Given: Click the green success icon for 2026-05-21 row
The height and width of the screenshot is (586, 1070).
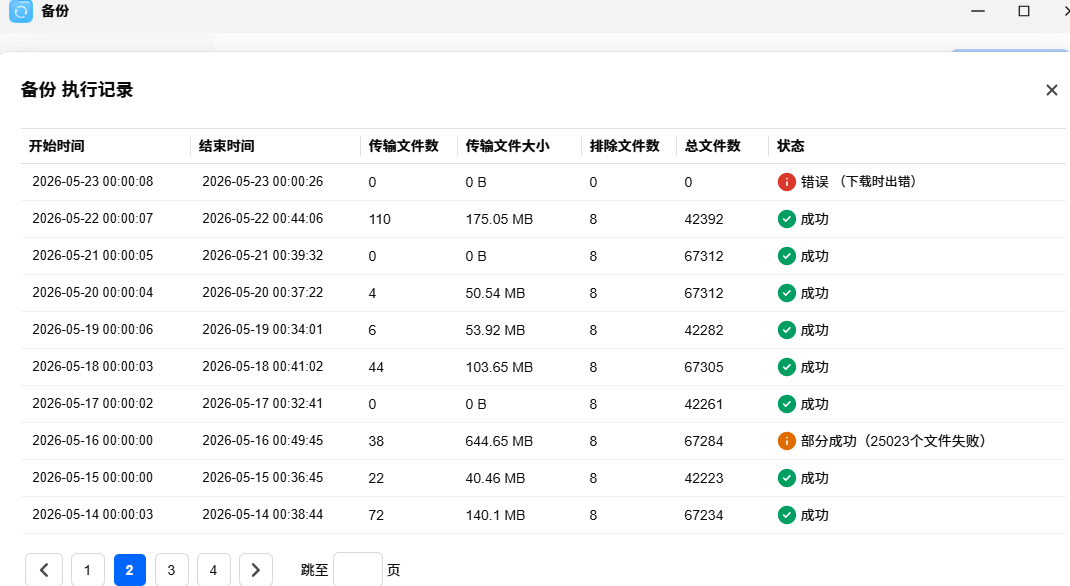Looking at the screenshot, I should pyautogui.click(x=786, y=256).
